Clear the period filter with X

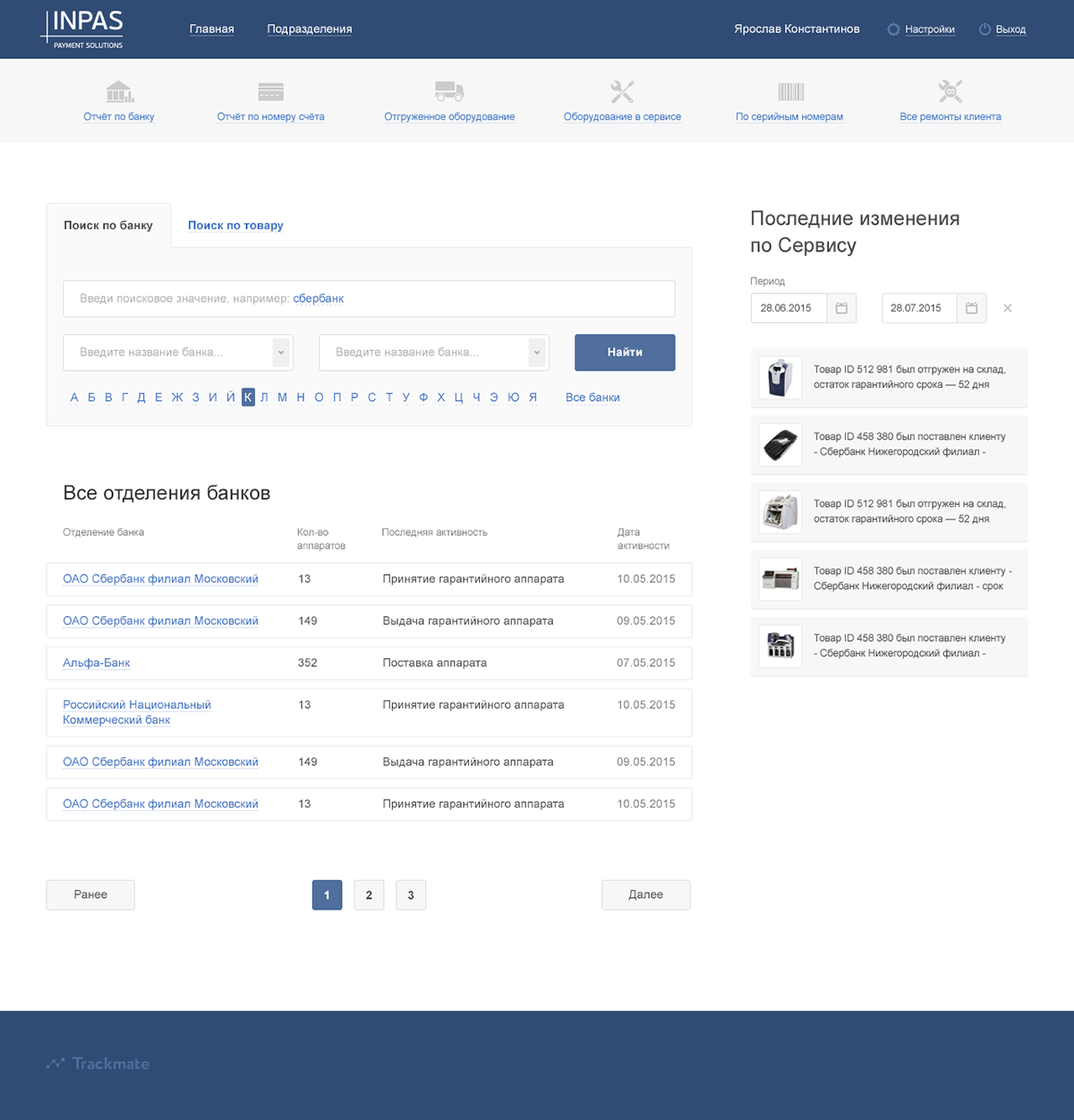(x=1008, y=308)
